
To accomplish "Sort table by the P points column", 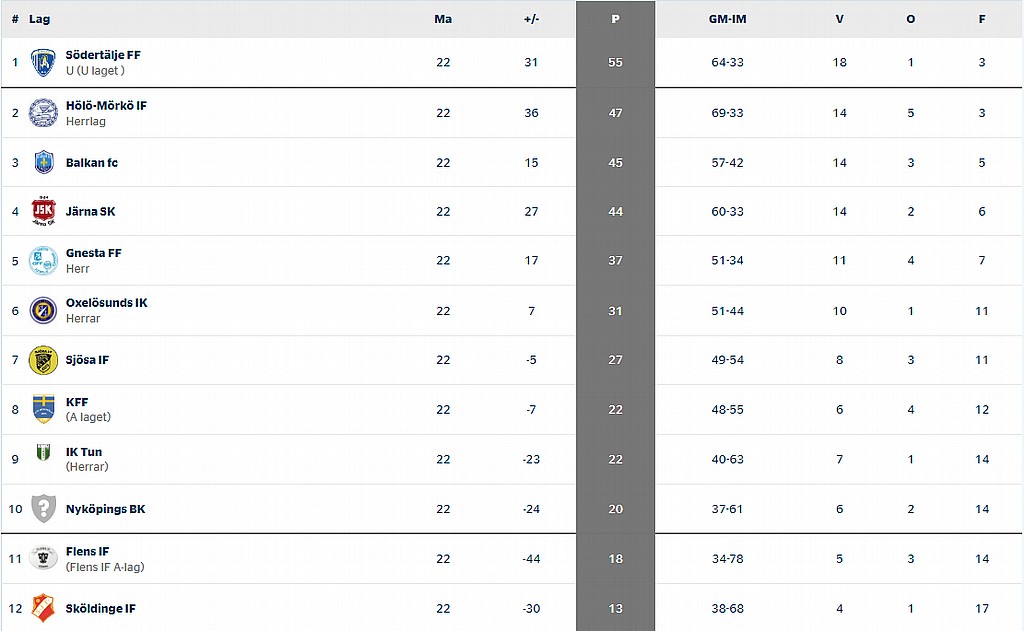I will (615, 19).
